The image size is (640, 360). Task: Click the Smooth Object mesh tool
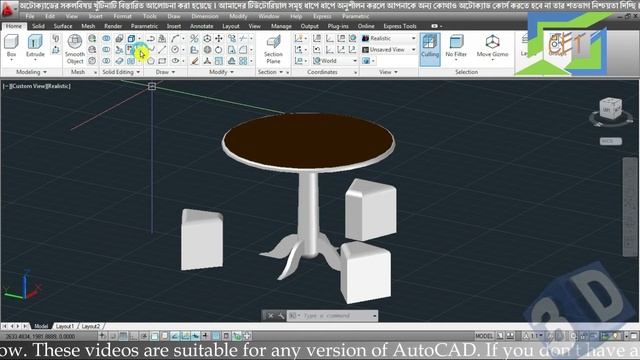click(x=75, y=49)
